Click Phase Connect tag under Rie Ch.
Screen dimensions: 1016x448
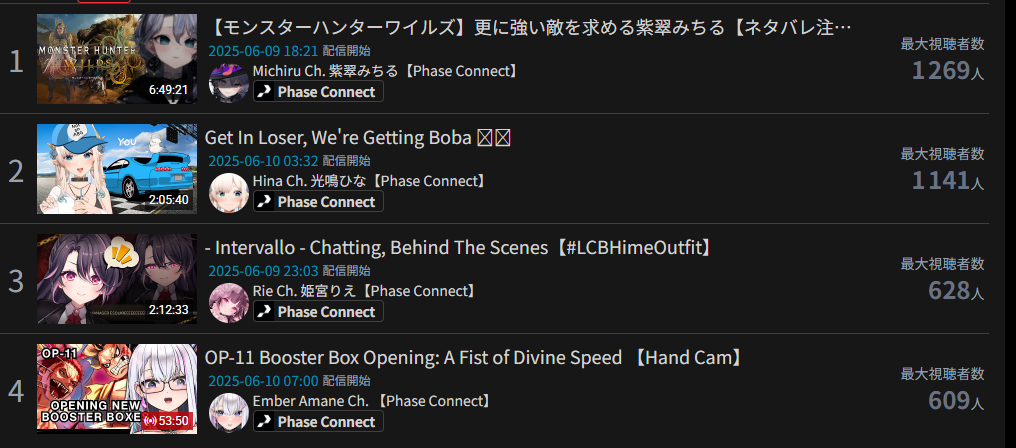point(318,312)
